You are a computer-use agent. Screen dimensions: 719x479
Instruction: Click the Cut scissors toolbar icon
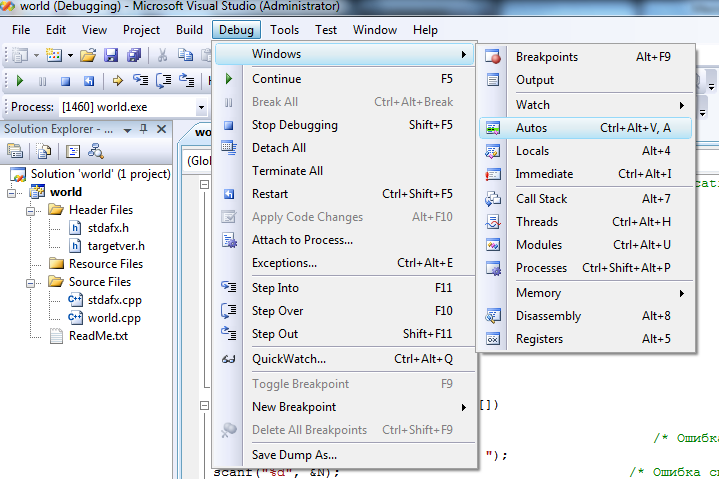162,55
